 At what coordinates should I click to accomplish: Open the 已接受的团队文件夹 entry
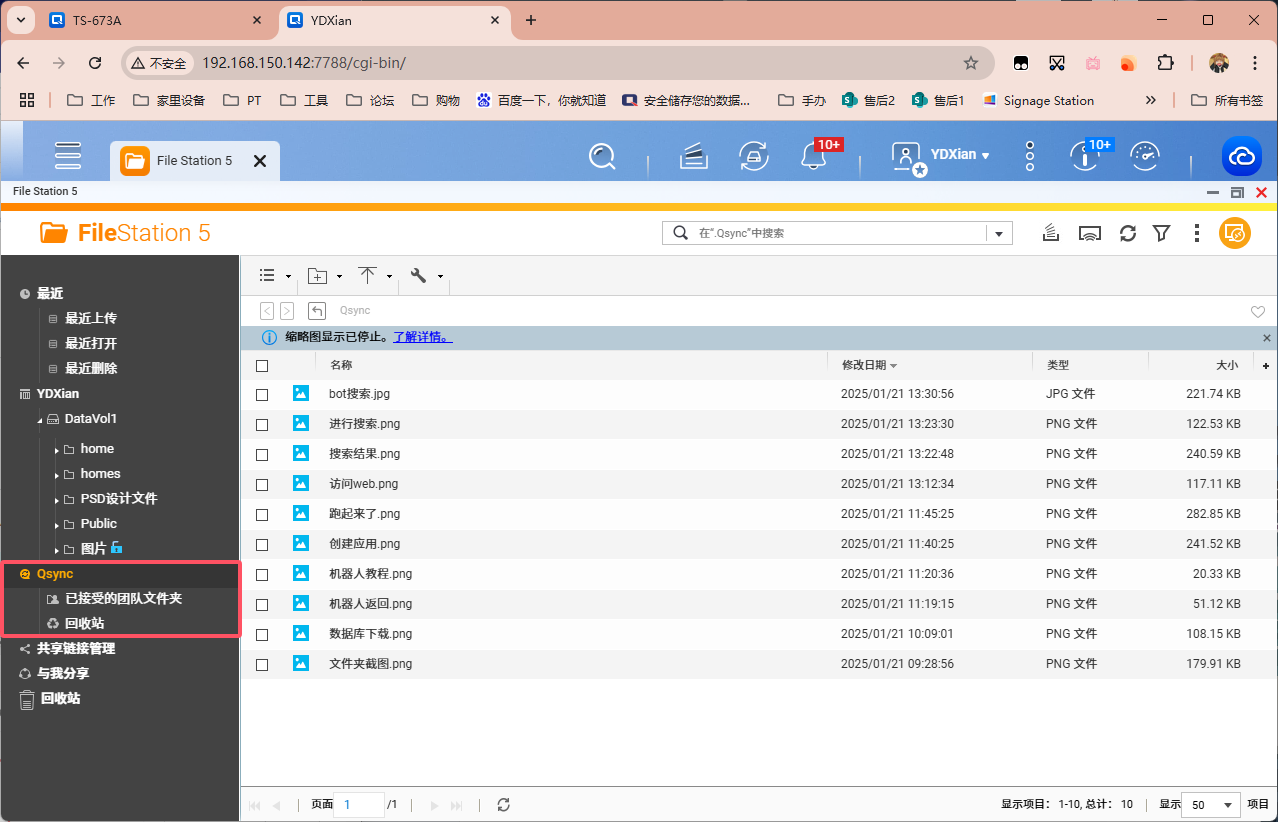coord(123,598)
